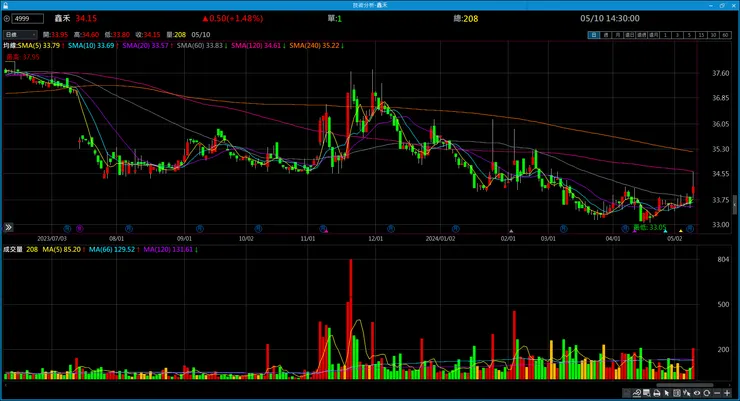The image size is (740, 401).
Task: Click the cyan triangle marker before 05/02
Action: [665, 231]
